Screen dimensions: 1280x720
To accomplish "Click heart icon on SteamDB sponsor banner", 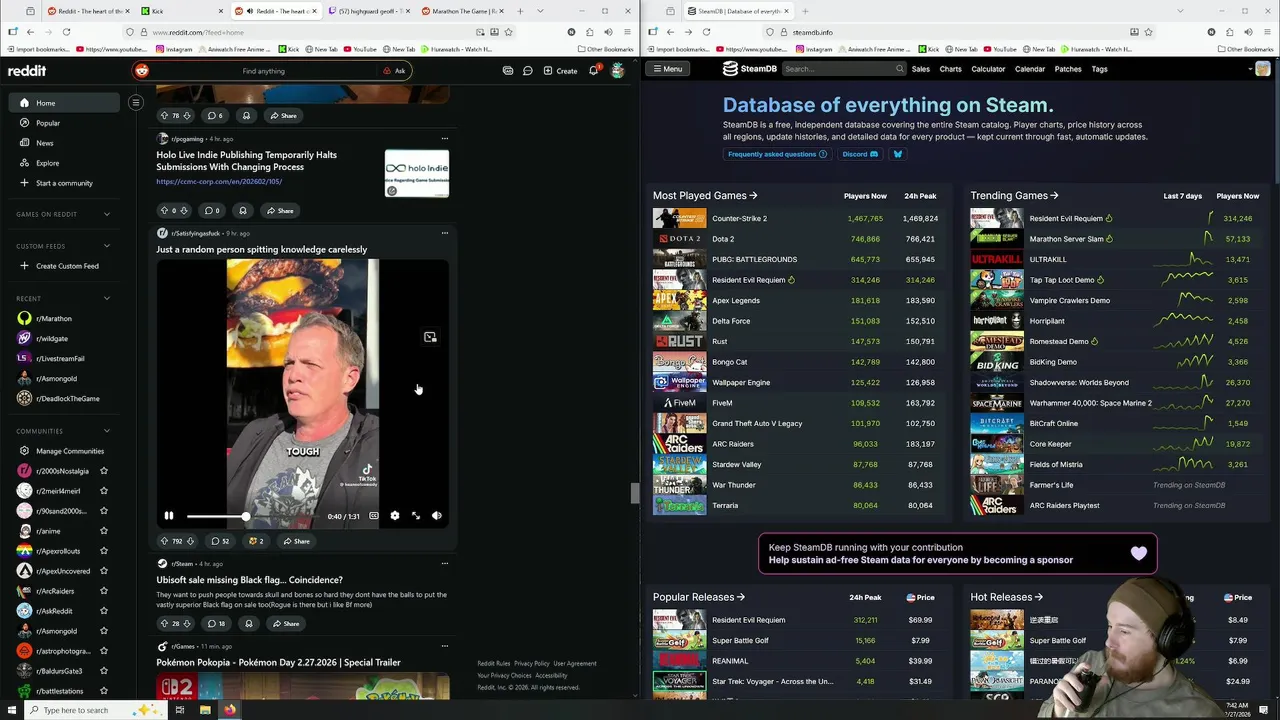I will (1139, 553).
